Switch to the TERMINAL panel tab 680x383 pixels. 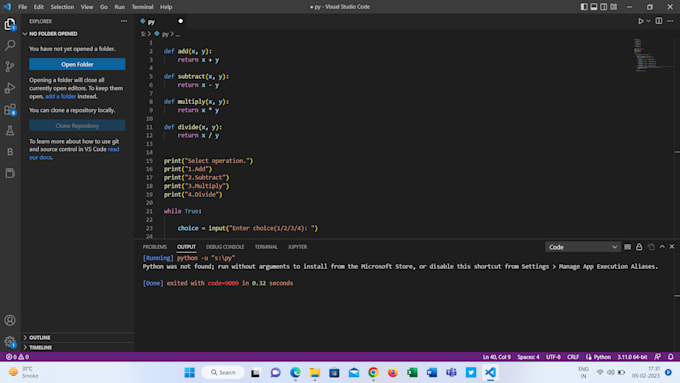[266, 247]
